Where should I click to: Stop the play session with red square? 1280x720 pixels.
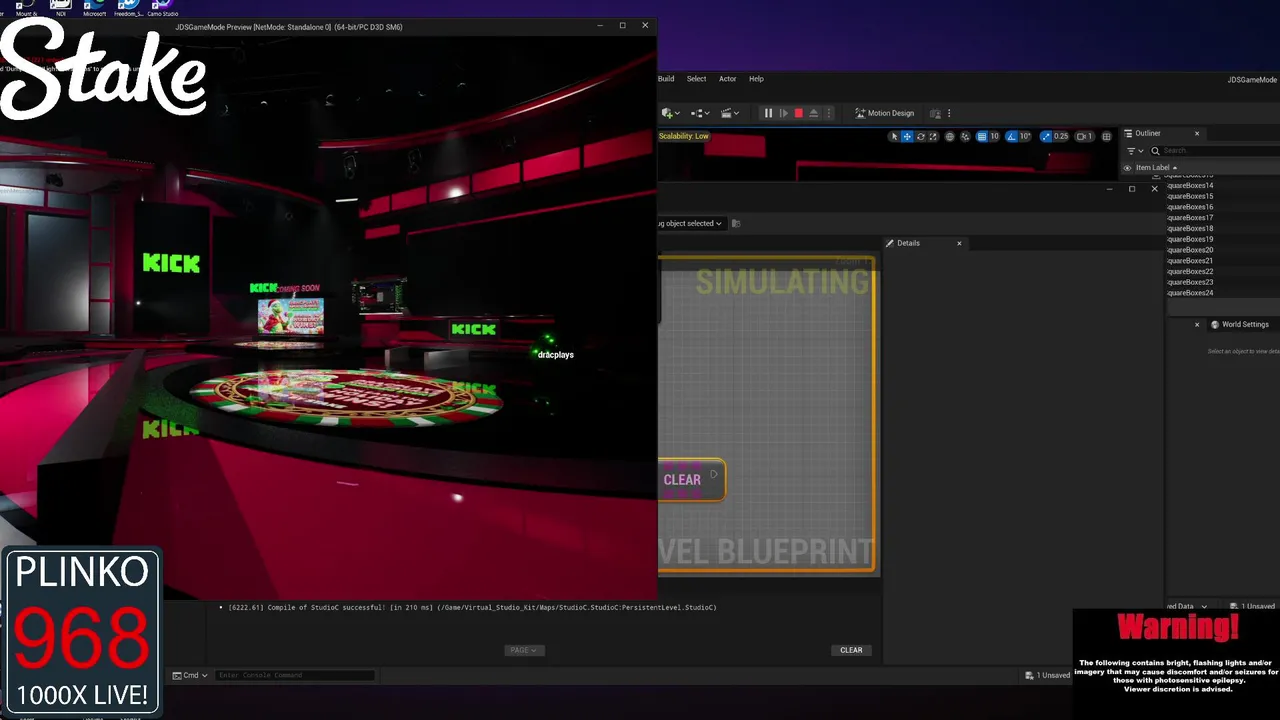798,113
